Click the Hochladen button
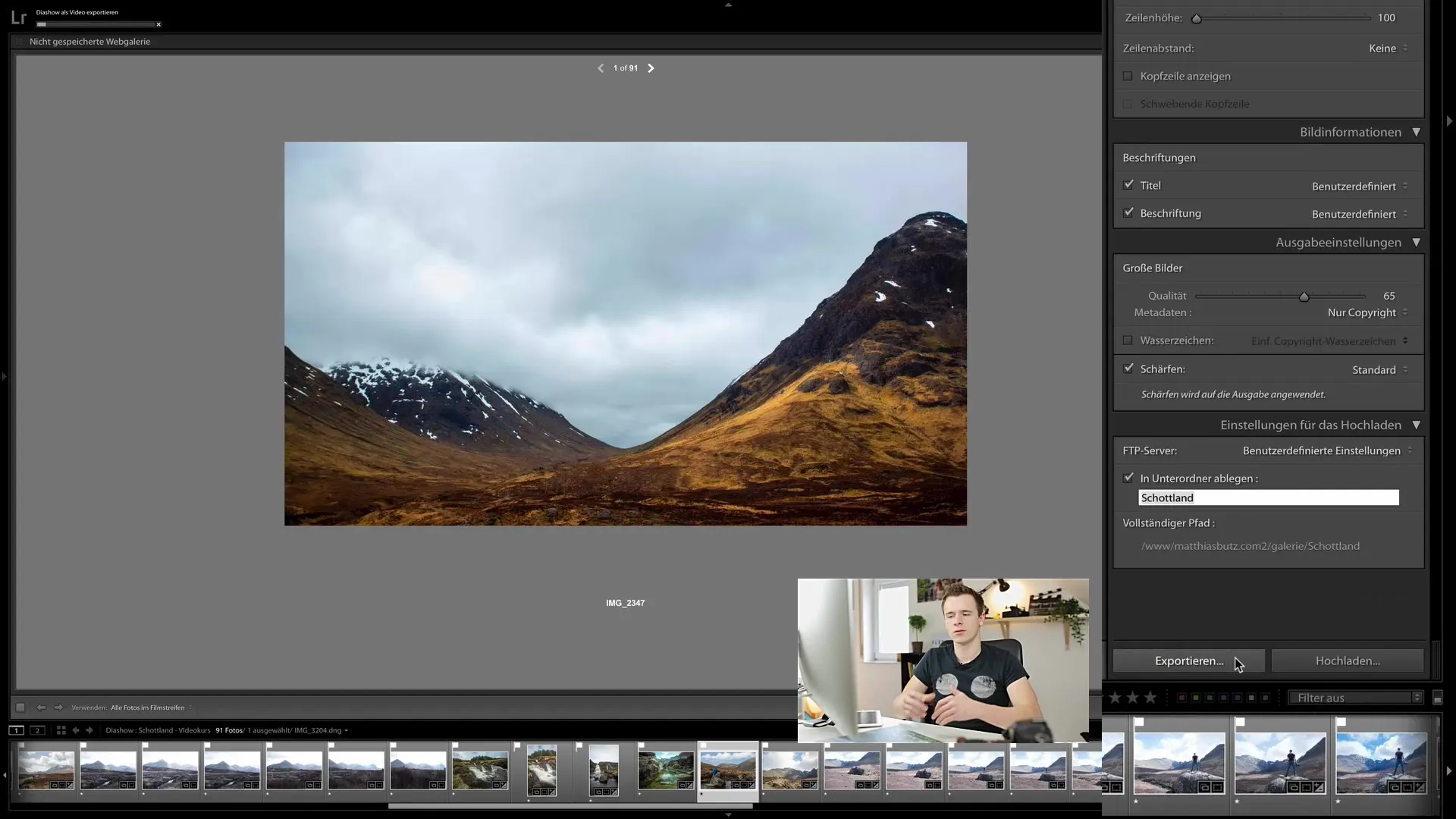This screenshot has height=819, width=1456. pyautogui.click(x=1348, y=661)
